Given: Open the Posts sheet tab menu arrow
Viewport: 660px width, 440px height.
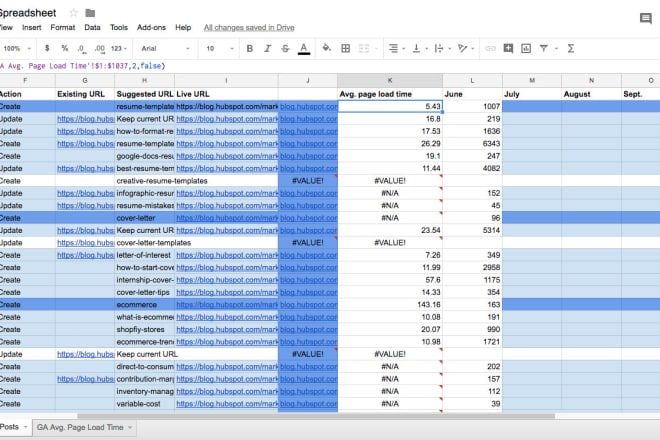Looking at the screenshot, I should click(x=25, y=427).
